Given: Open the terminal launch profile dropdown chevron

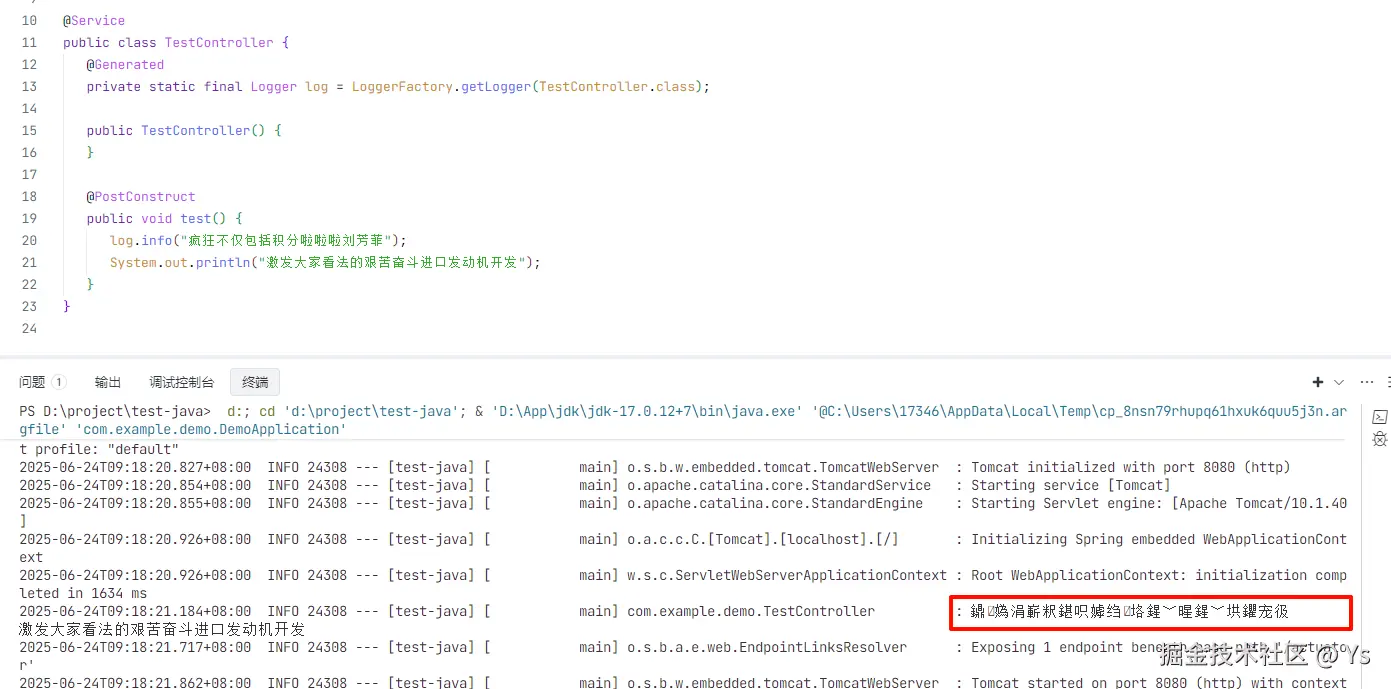Looking at the screenshot, I should 1339,382.
